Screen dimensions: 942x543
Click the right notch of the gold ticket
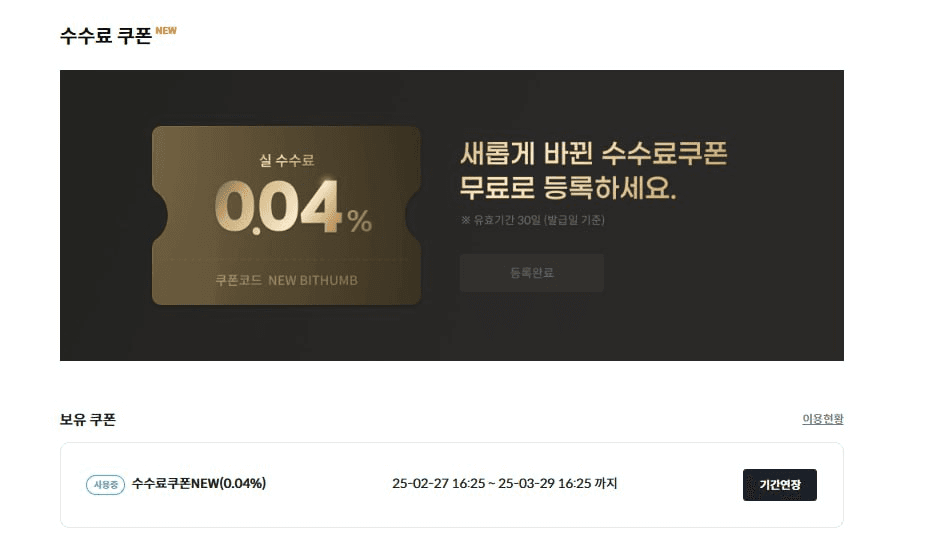pos(413,215)
